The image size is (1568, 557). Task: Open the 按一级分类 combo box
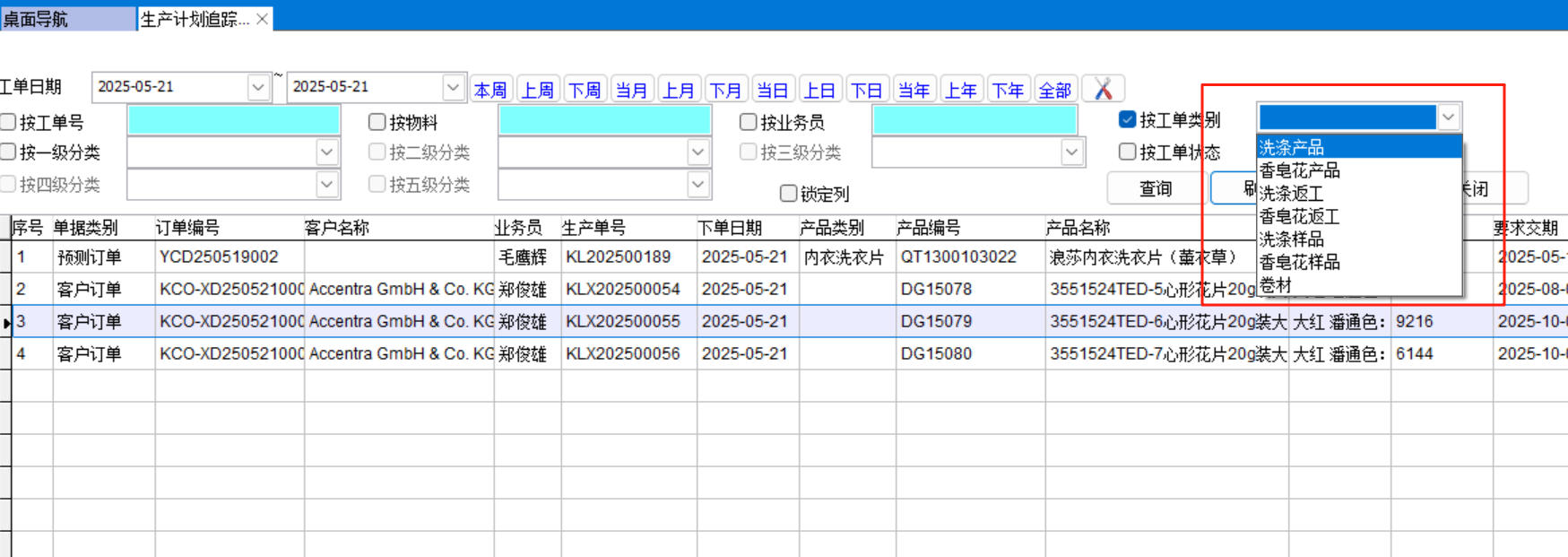pyautogui.click(x=326, y=152)
